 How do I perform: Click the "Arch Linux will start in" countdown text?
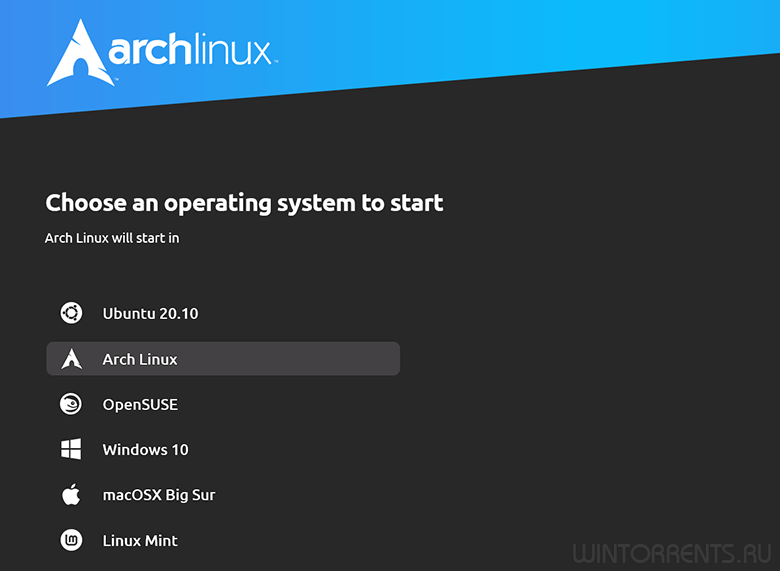(x=112, y=239)
